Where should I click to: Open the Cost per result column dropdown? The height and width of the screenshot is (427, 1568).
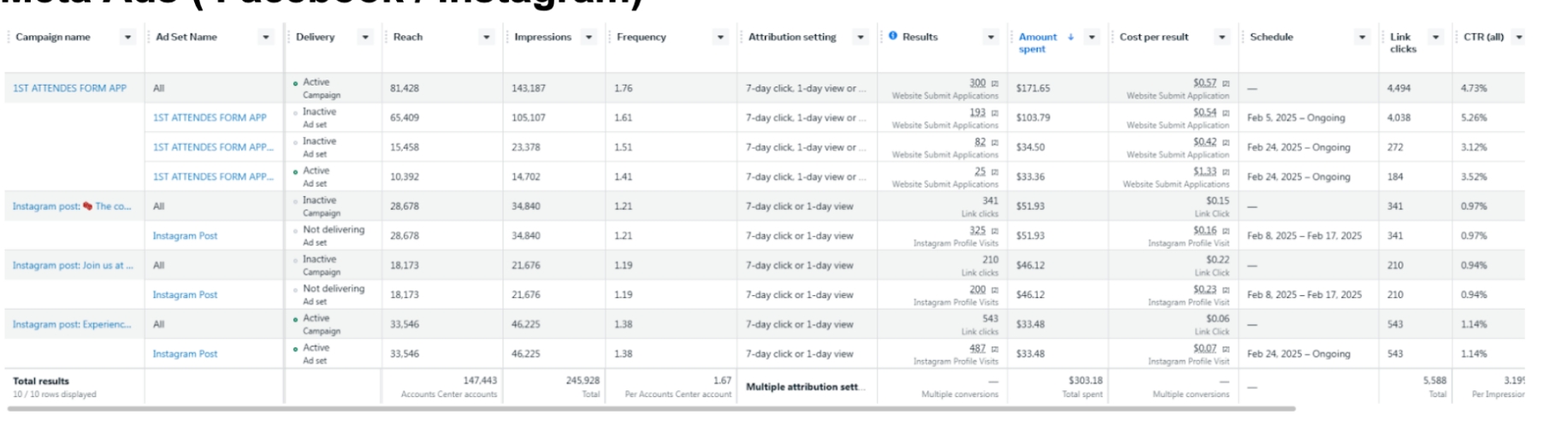[x=1222, y=38]
